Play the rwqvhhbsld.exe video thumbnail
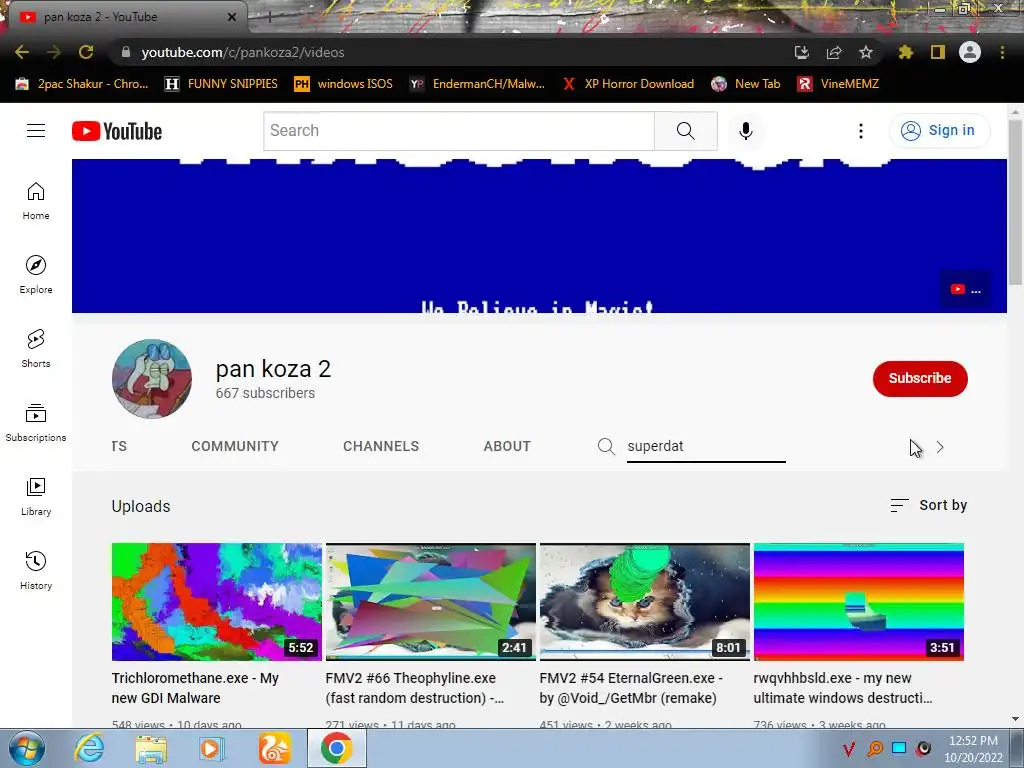The width and height of the screenshot is (1024, 768). (859, 602)
